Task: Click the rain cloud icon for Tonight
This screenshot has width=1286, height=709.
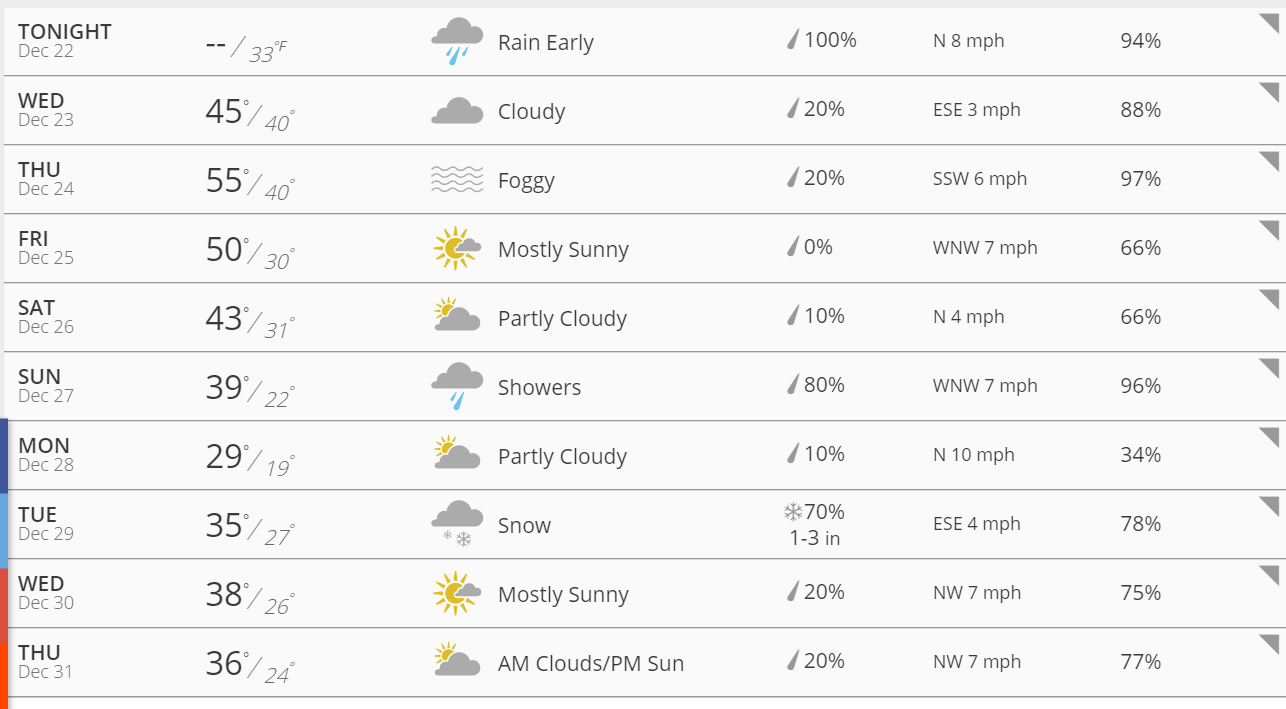Action: pyautogui.click(x=457, y=41)
